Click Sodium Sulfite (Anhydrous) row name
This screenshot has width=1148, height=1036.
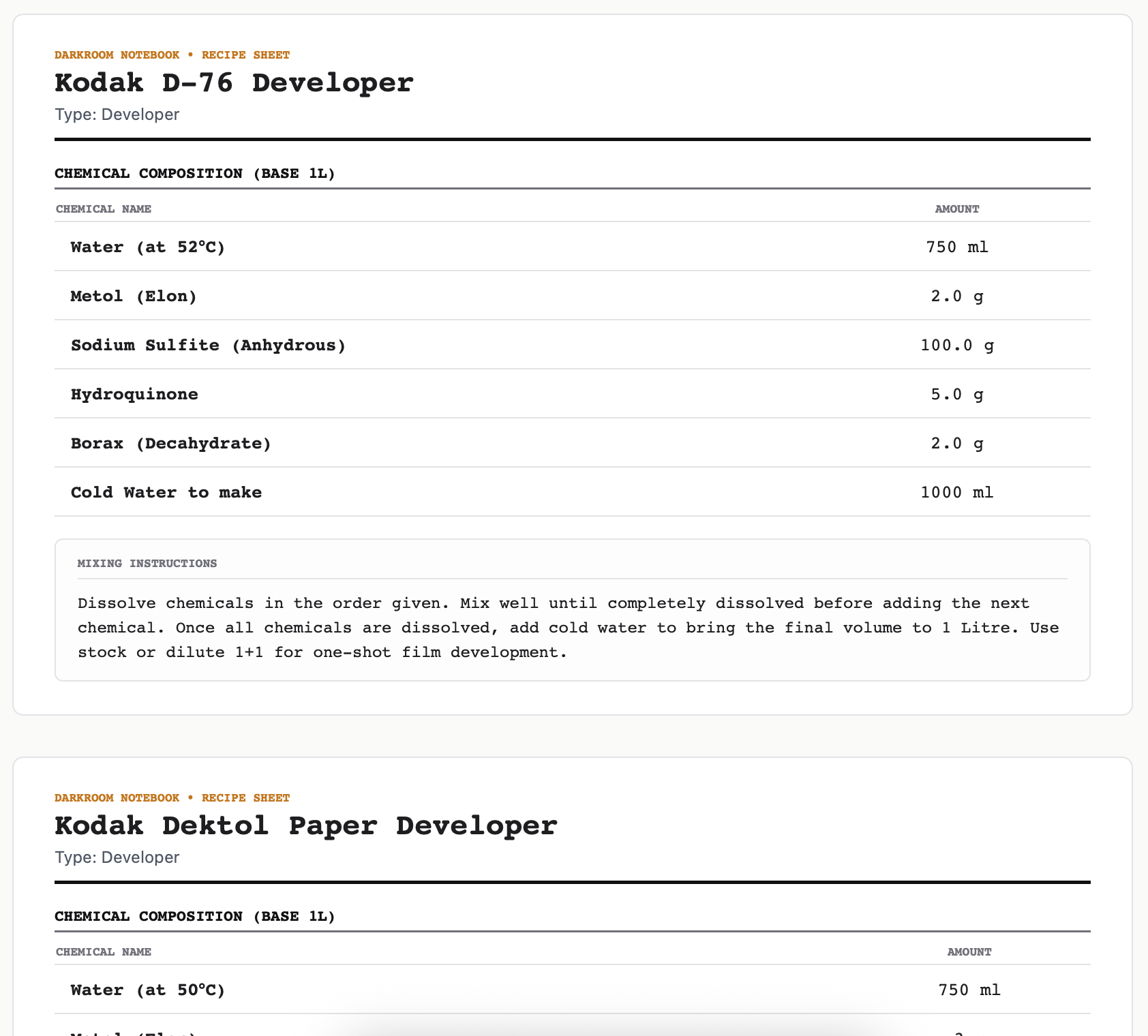click(209, 345)
